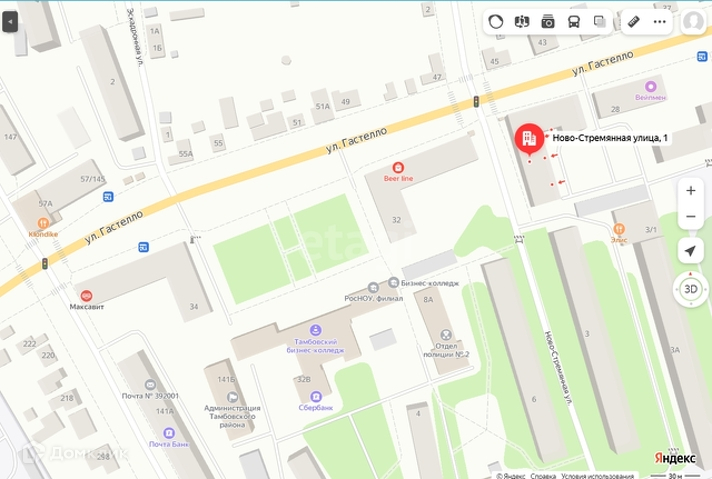The width and height of the screenshot is (712, 479).
Task: Toggle the street panoramas icon
Action: coord(522,21)
